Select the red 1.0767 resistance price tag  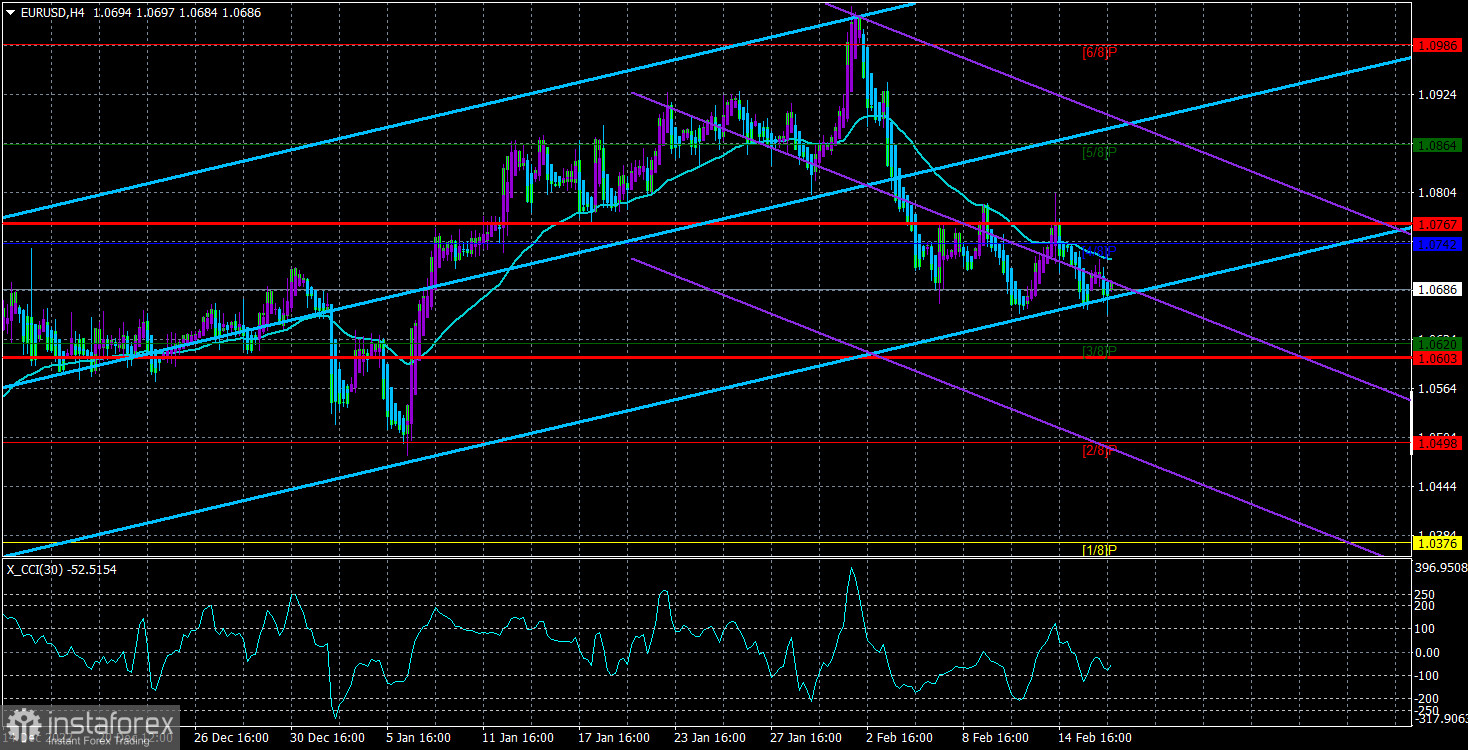coord(1440,225)
